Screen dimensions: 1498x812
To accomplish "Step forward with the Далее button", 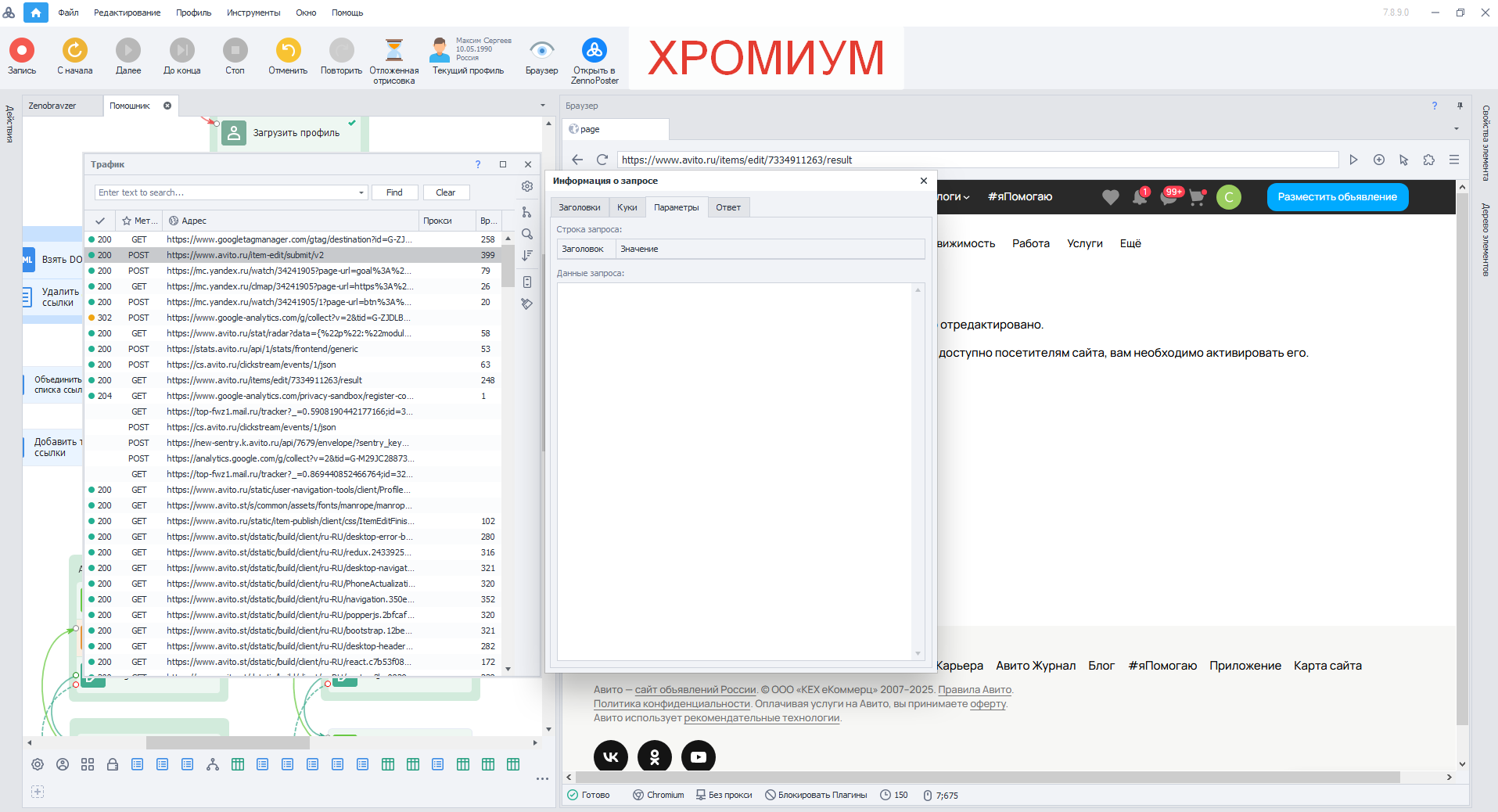I will click(128, 56).
